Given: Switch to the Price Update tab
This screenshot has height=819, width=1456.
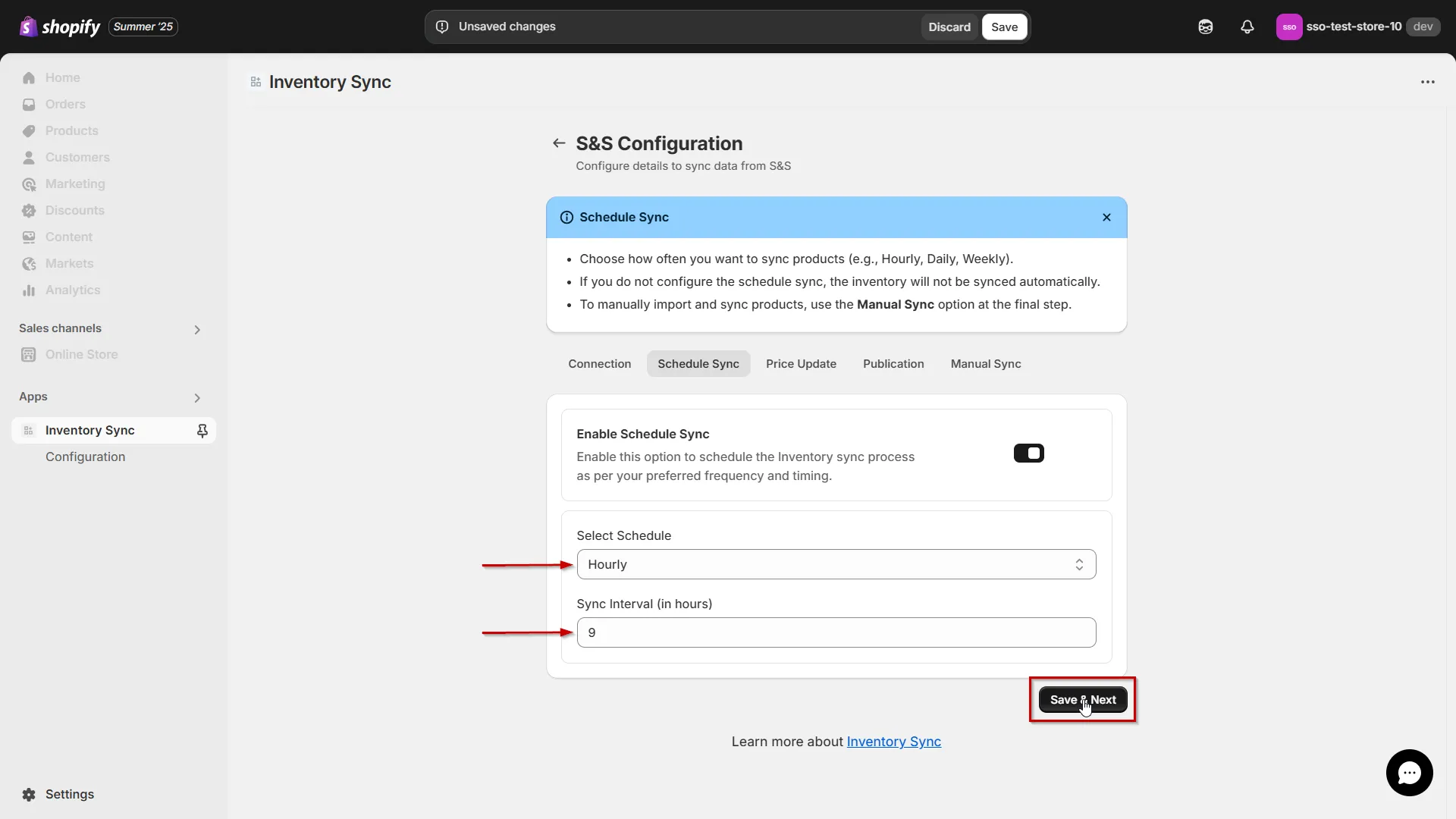Looking at the screenshot, I should coord(801,364).
